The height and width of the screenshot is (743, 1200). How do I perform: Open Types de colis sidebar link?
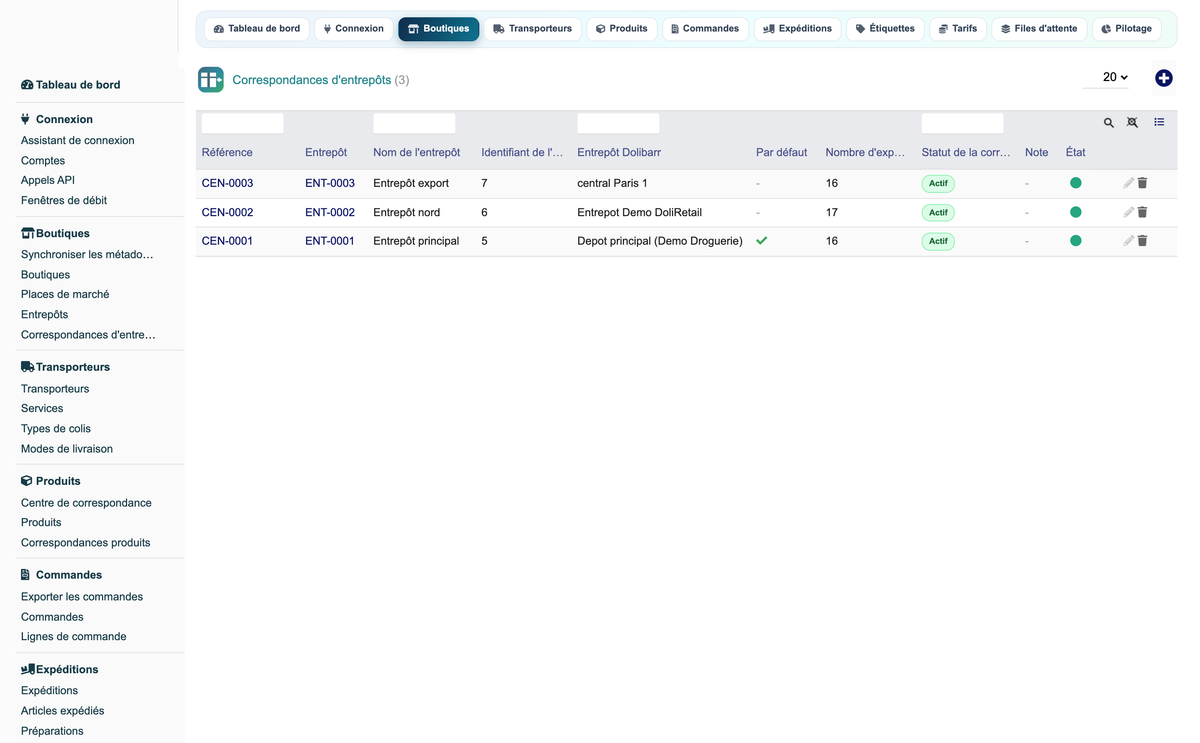pos(56,429)
